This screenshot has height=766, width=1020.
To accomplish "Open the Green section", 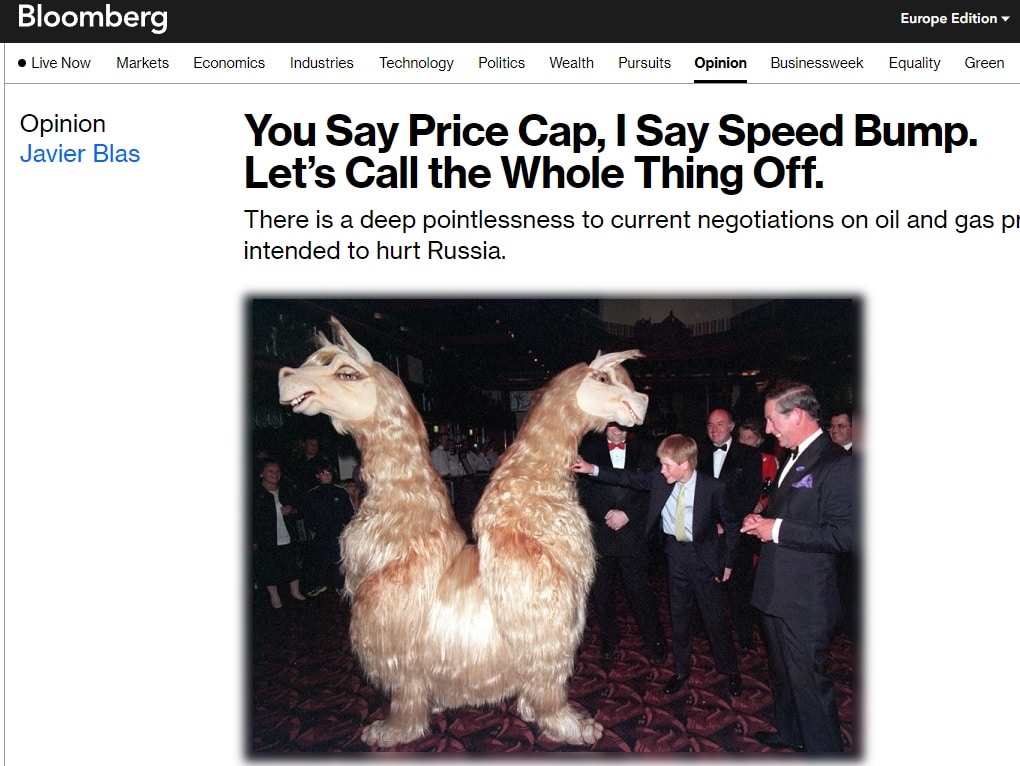I will (984, 63).
